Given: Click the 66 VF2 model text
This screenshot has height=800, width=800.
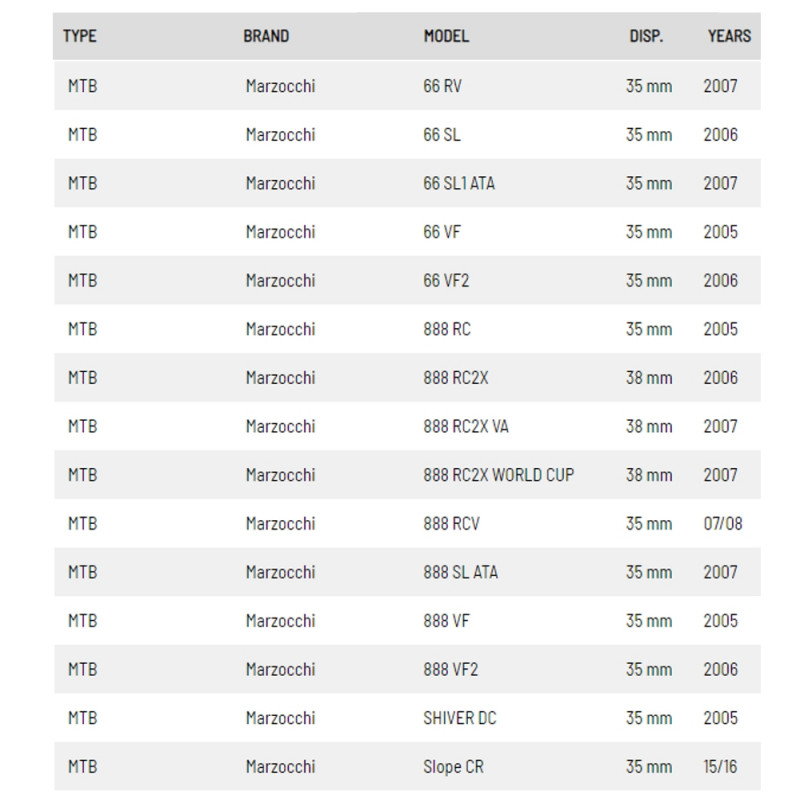Looking at the screenshot, I should [446, 281].
